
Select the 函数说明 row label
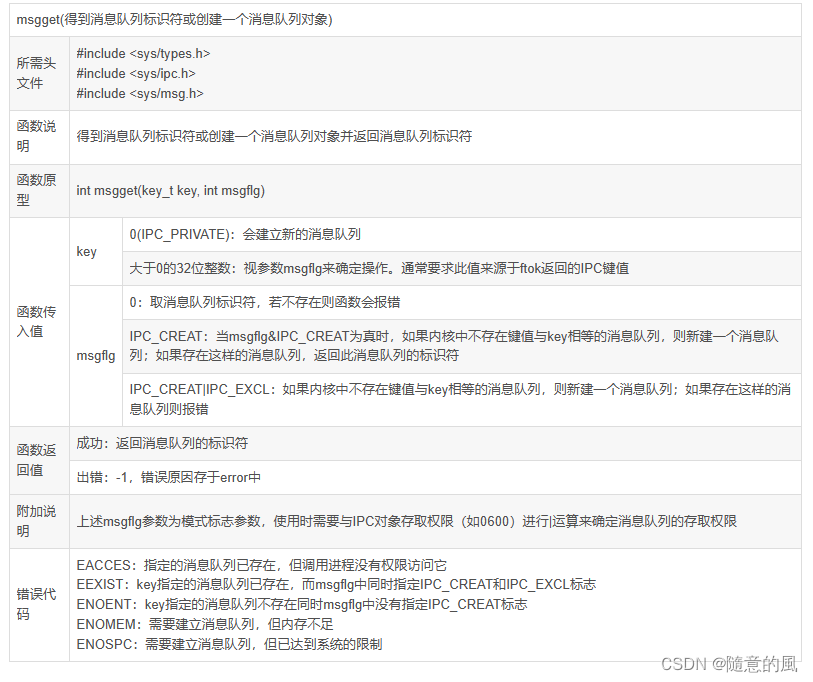click(x=38, y=136)
